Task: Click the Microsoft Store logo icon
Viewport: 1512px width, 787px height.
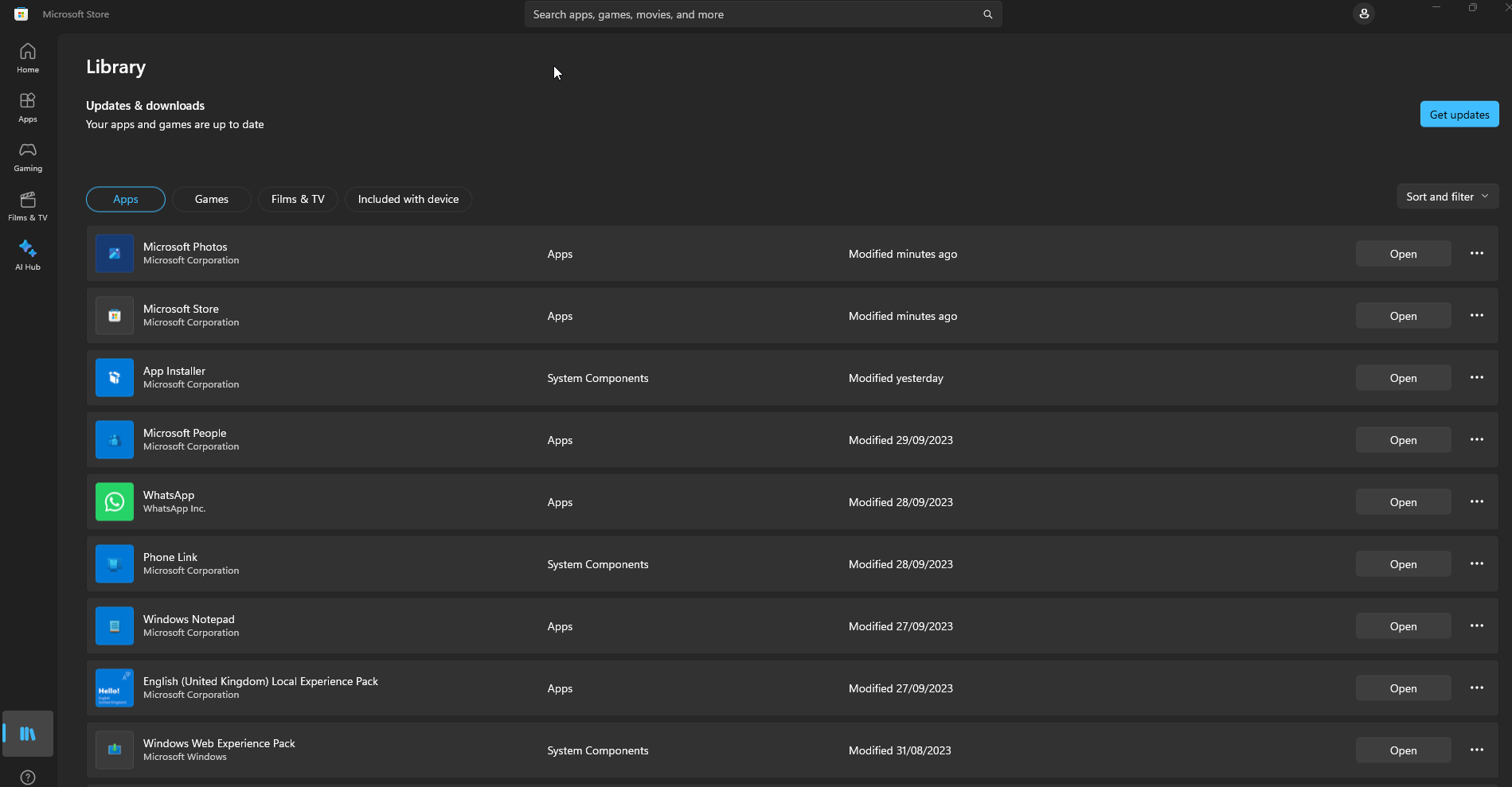Action: [x=21, y=14]
